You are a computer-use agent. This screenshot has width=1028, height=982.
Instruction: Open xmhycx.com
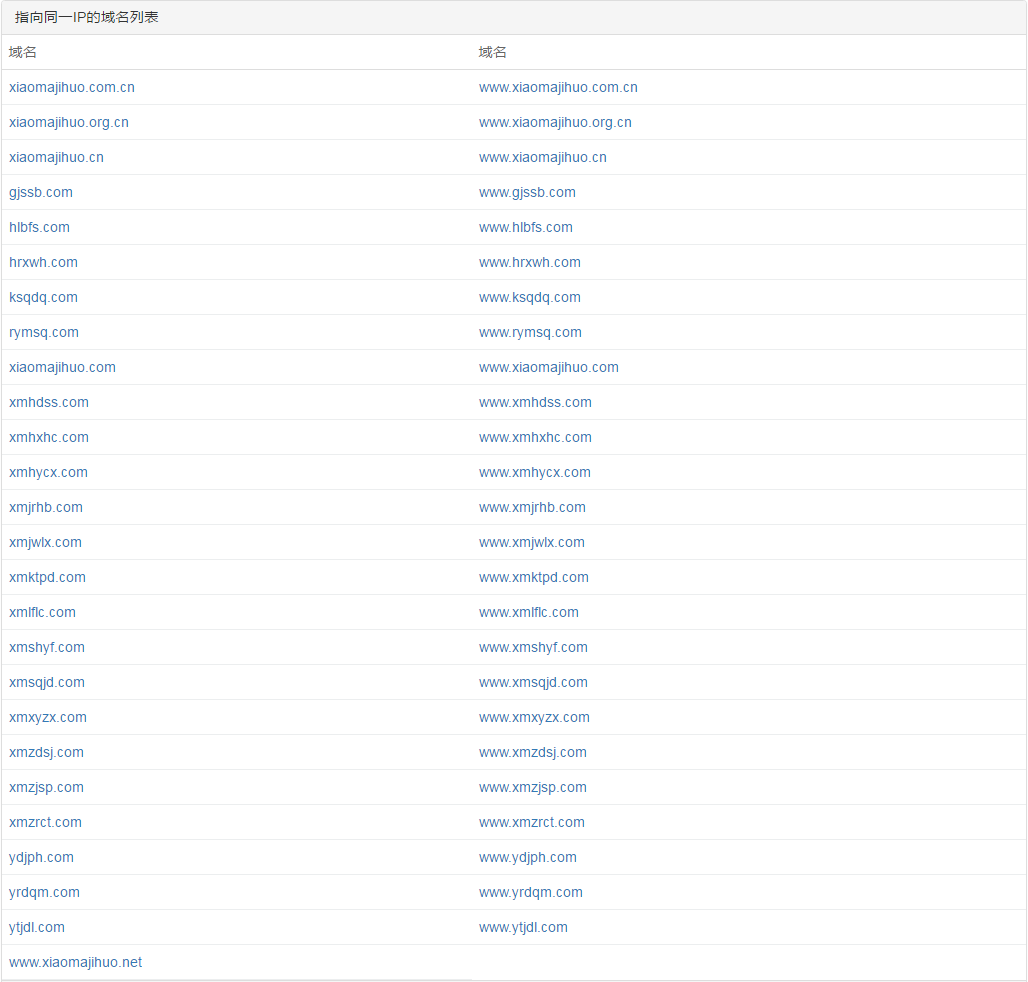point(49,473)
